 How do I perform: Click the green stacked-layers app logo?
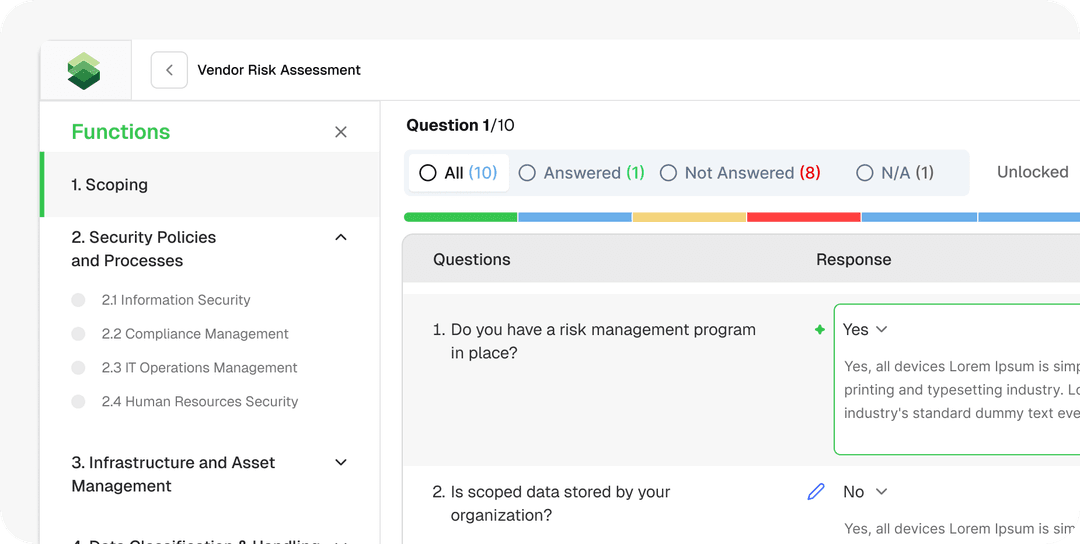pyautogui.click(x=84, y=70)
